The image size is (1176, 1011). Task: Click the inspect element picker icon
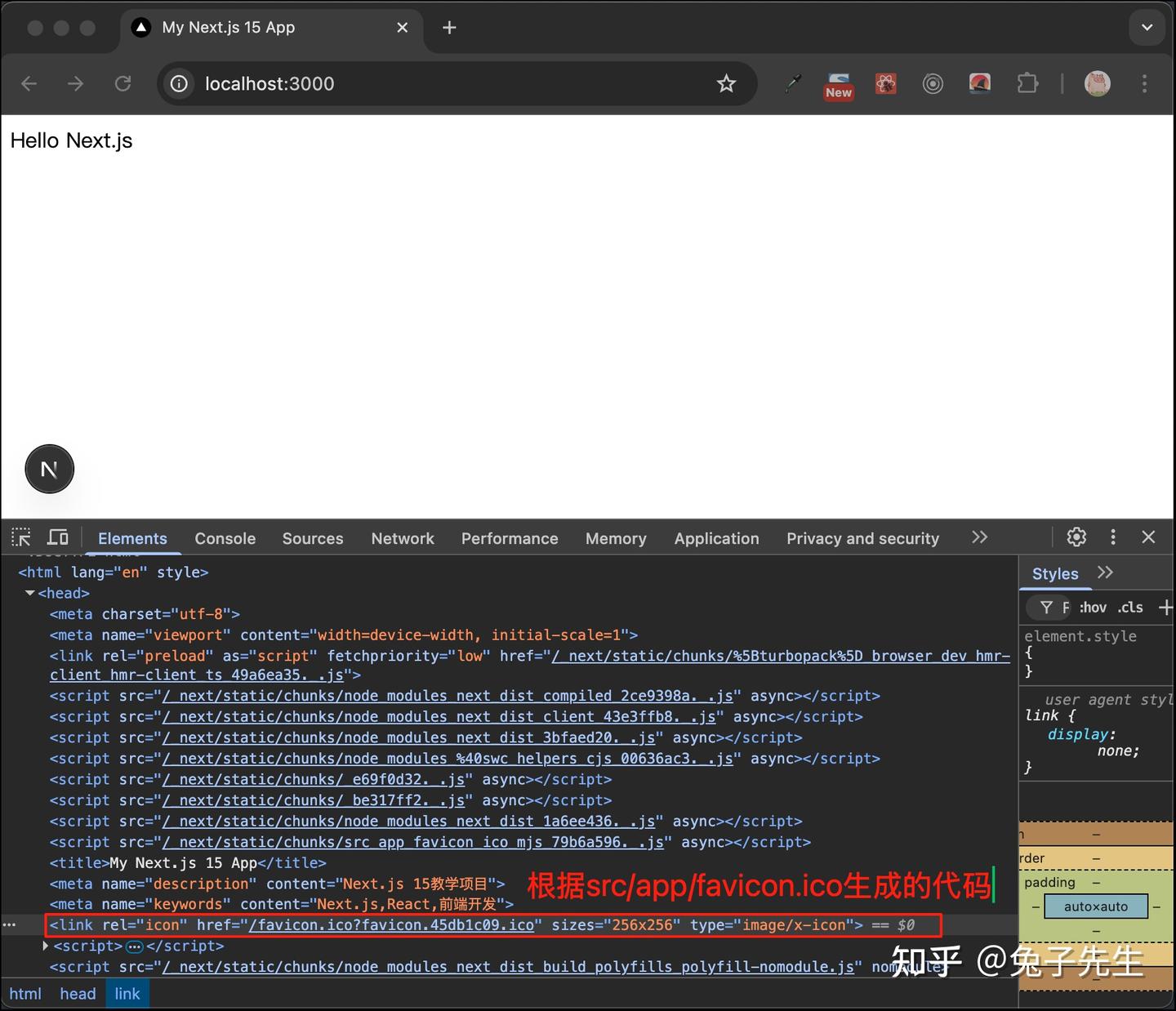[x=21, y=537]
